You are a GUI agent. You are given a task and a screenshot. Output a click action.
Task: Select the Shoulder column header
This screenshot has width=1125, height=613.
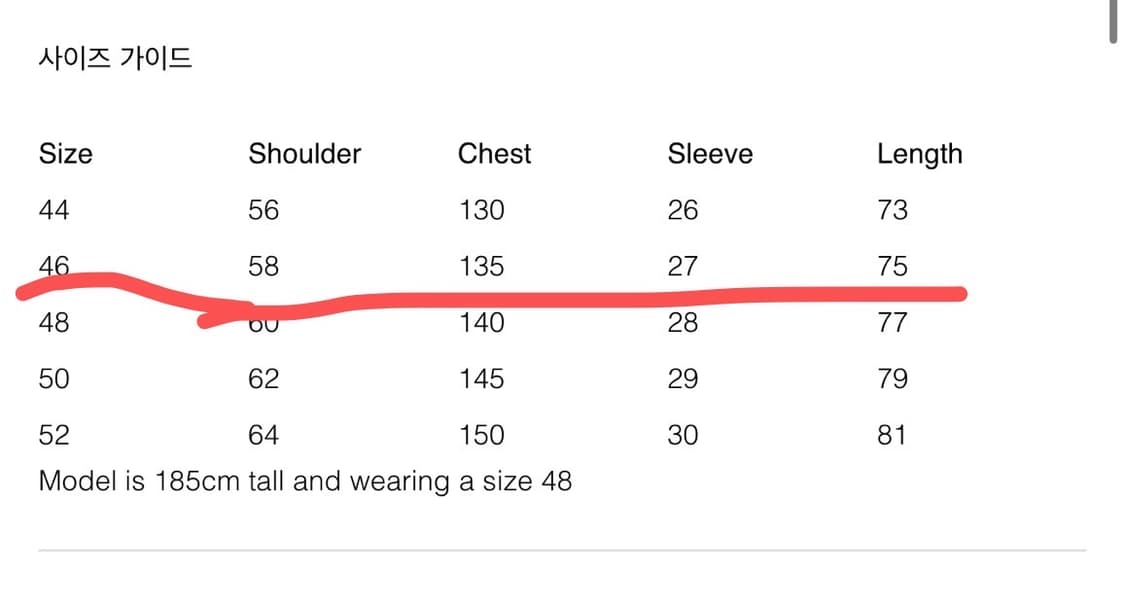[x=304, y=154]
